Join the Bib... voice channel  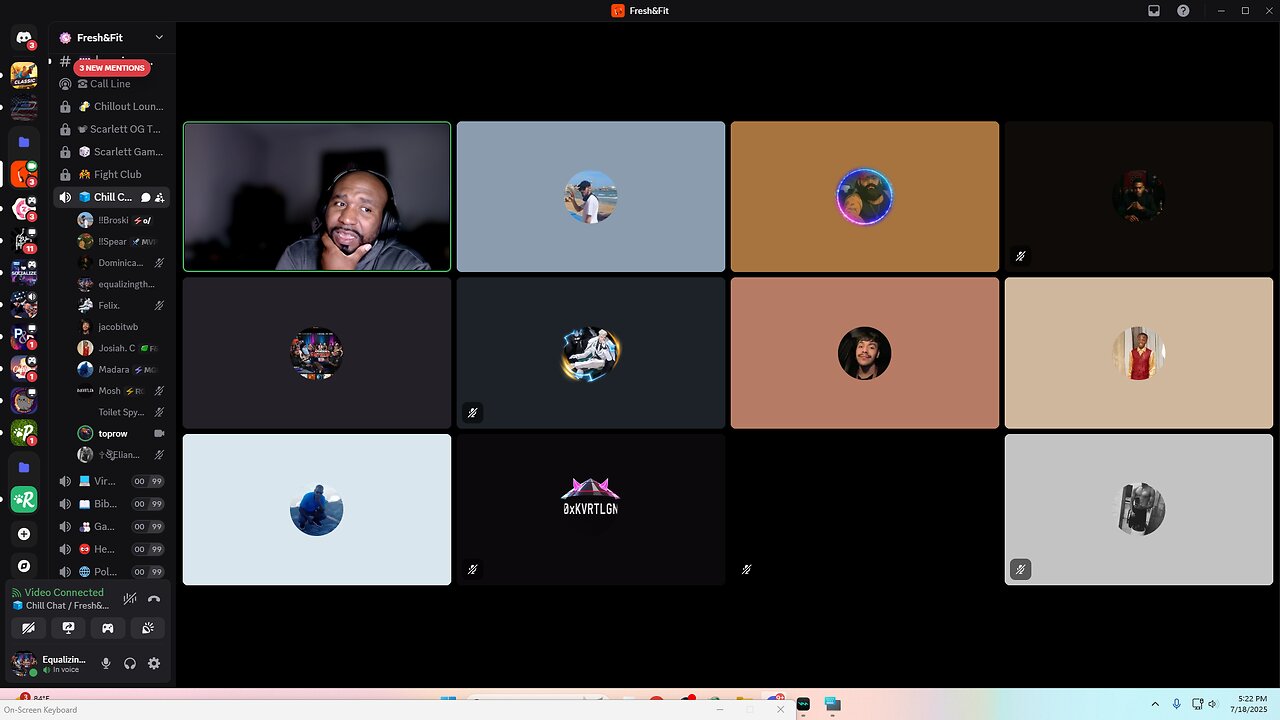(x=111, y=504)
